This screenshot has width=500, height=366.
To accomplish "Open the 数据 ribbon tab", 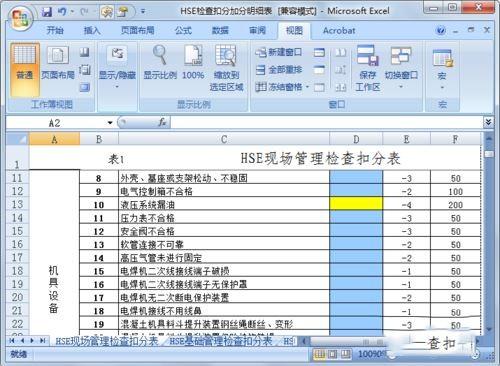I will pos(220,31).
